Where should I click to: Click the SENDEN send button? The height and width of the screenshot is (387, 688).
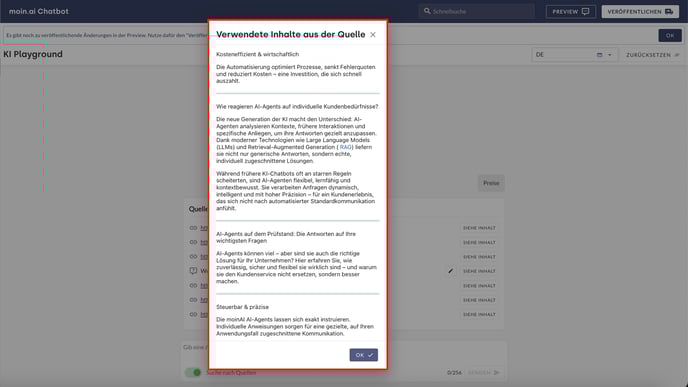tap(484, 373)
